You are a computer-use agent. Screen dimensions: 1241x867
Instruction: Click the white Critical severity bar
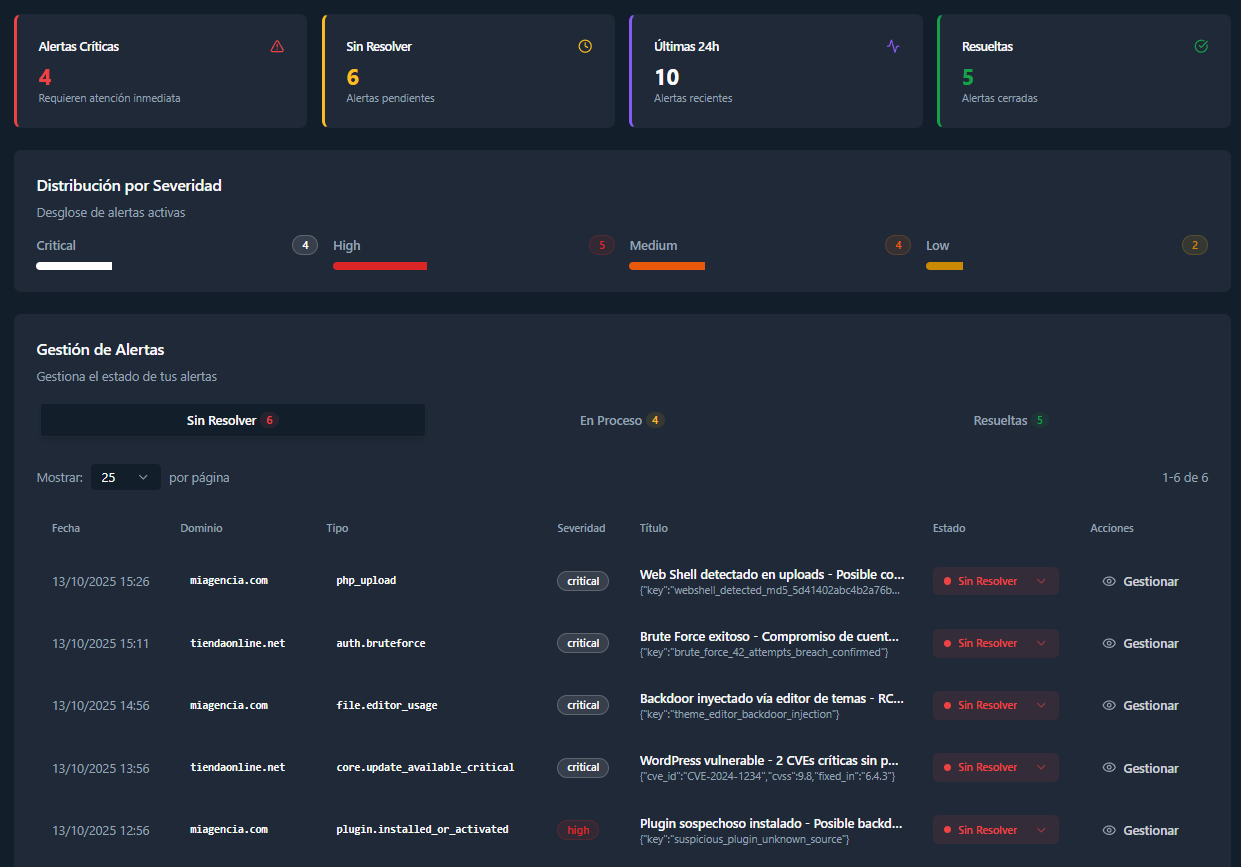[x=74, y=266]
